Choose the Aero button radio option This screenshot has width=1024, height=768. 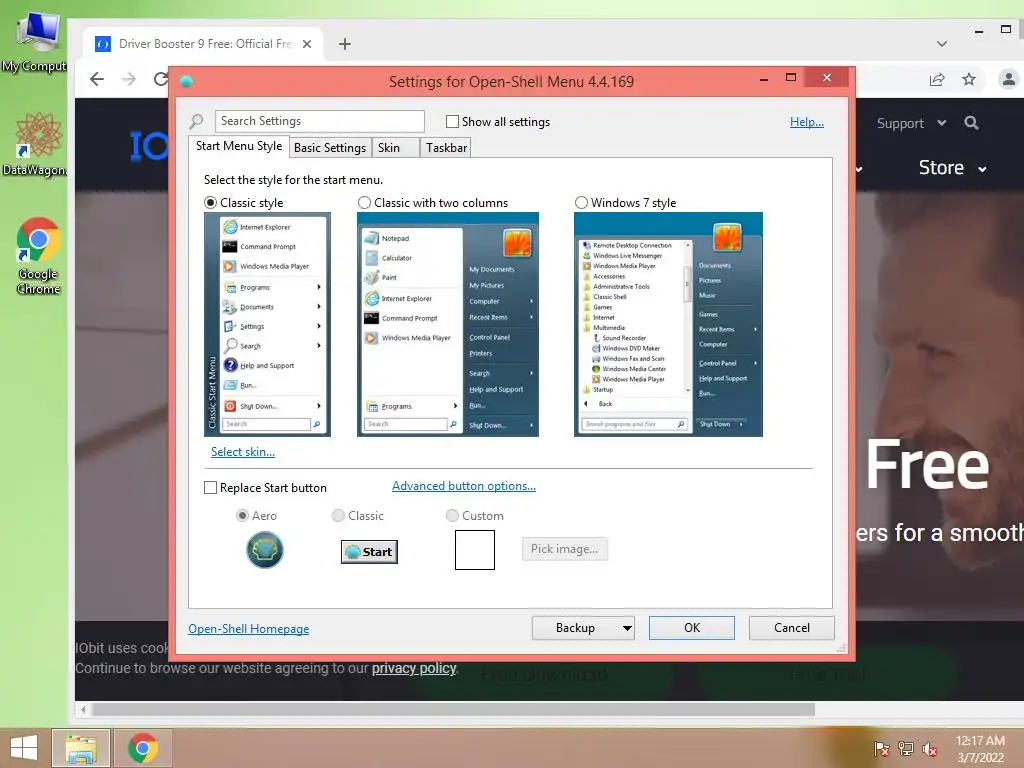click(x=242, y=515)
